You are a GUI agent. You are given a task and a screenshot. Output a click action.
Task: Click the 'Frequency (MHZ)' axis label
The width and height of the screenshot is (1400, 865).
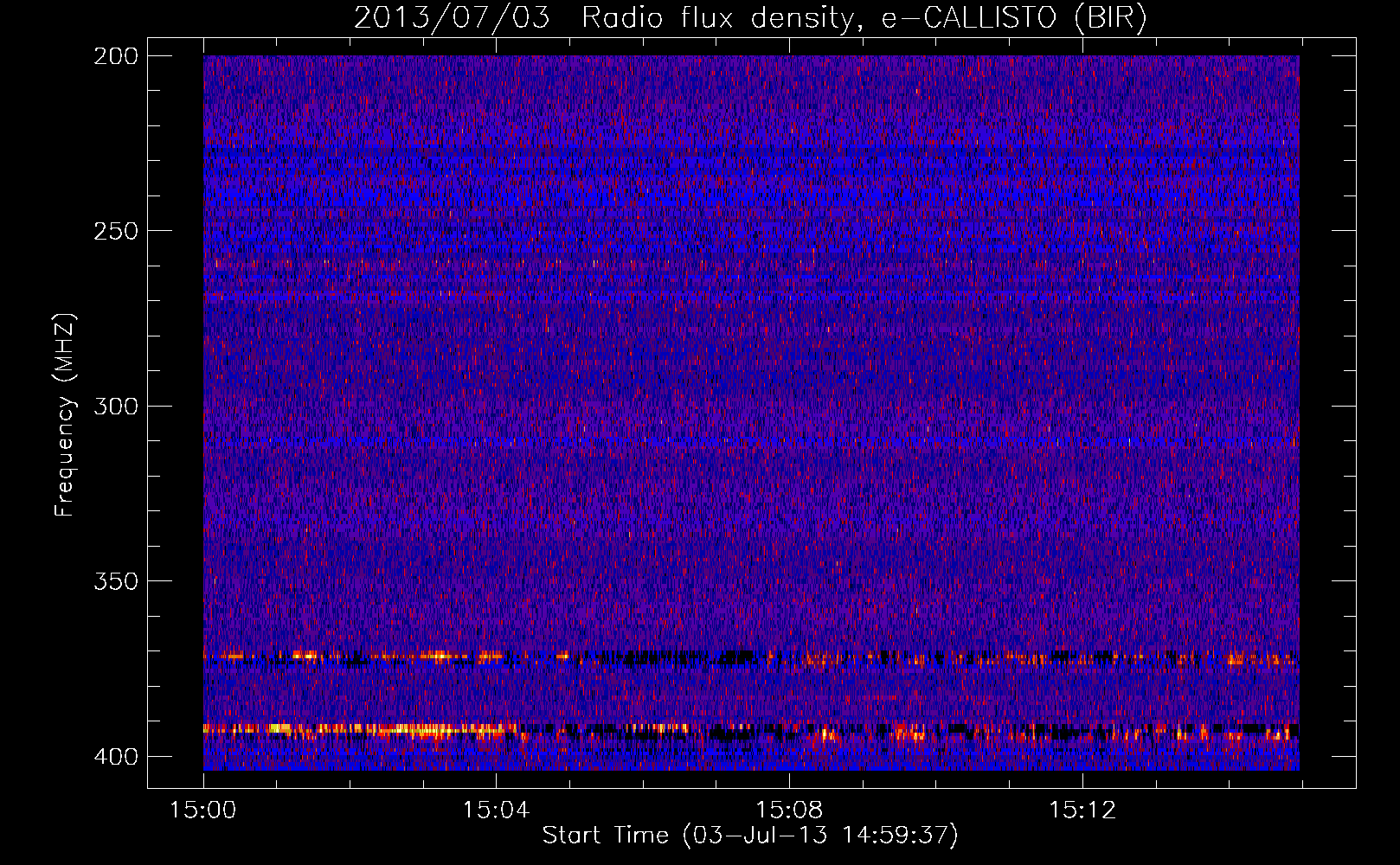tap(65, 414)
